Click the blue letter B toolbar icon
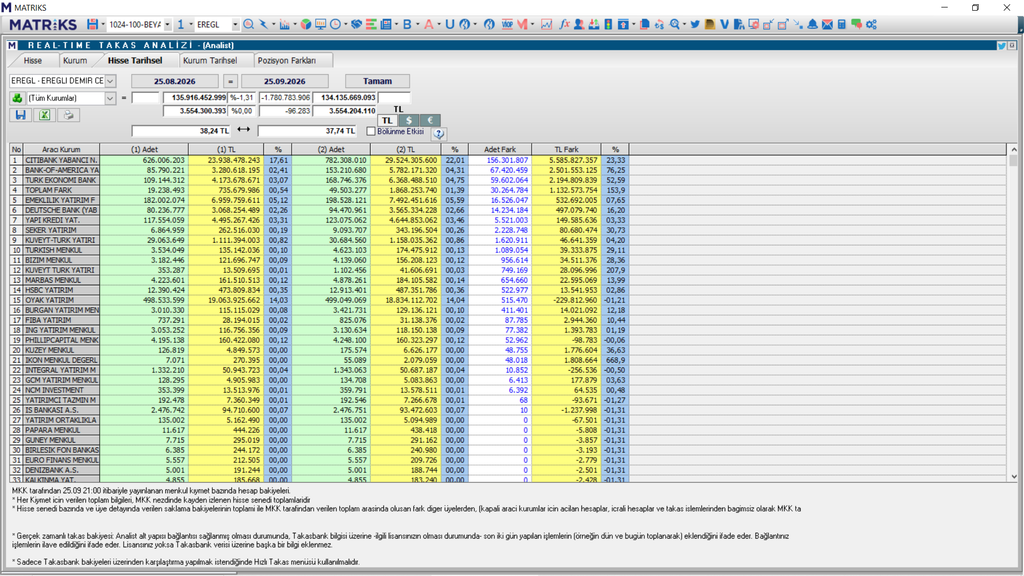The width and height of the screenshot is (1024, 576). click(407, 24)
